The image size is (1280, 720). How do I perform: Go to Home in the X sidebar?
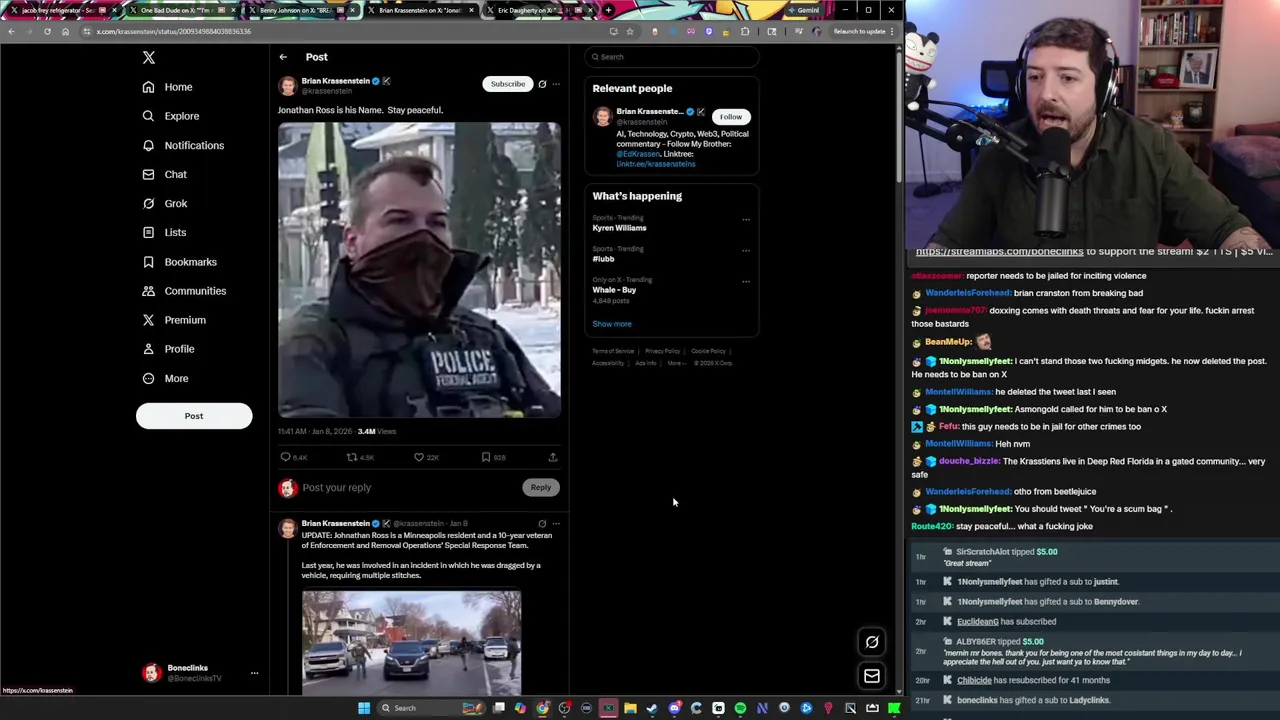(x=167, y=87)
